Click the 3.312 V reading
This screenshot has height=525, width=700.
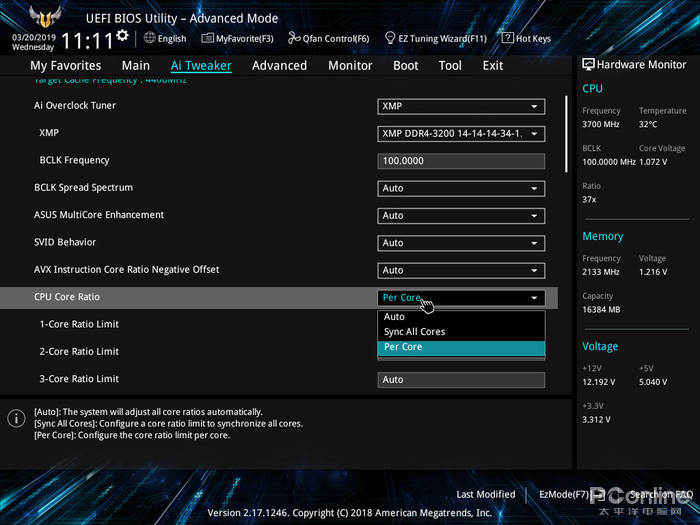coord(596,419)
